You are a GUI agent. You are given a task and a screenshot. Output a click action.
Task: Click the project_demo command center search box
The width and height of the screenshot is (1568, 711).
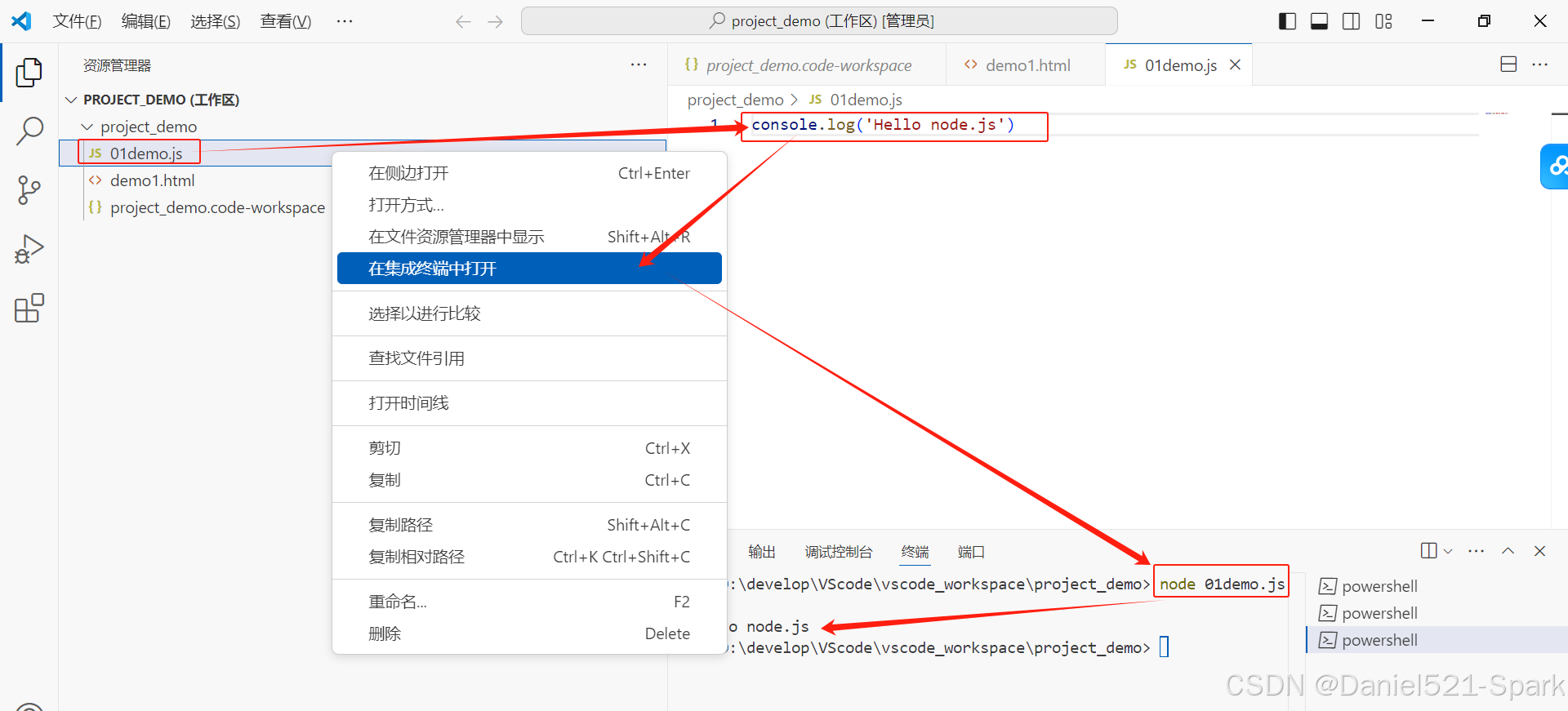click(819, 21)
